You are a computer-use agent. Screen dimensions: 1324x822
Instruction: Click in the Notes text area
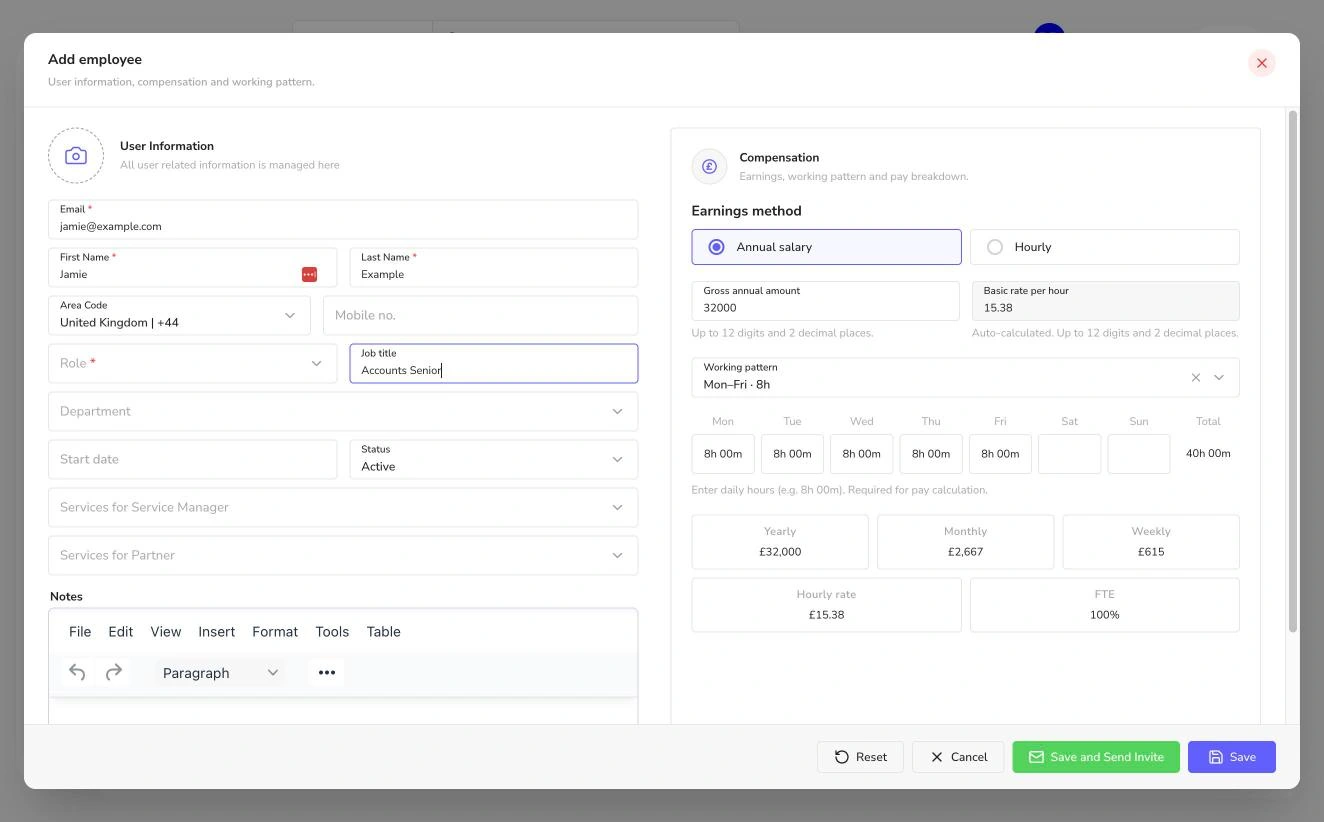pyautogui.click(x=343, y=711)
